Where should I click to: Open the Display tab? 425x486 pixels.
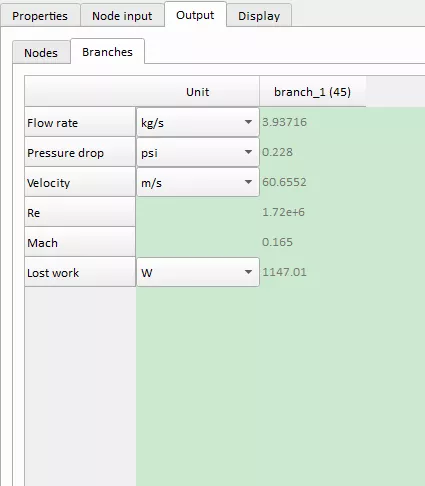tap(259, 16)
